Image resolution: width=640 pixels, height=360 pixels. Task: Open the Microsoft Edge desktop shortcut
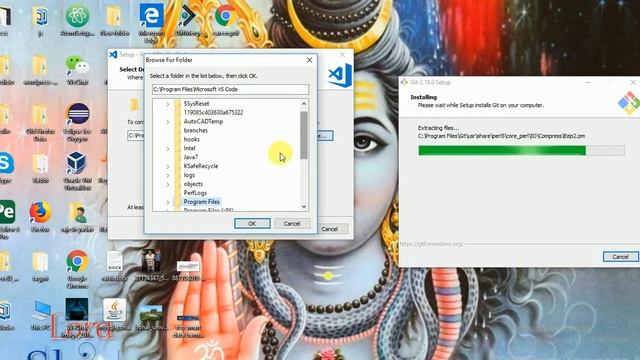click(151, 16)
